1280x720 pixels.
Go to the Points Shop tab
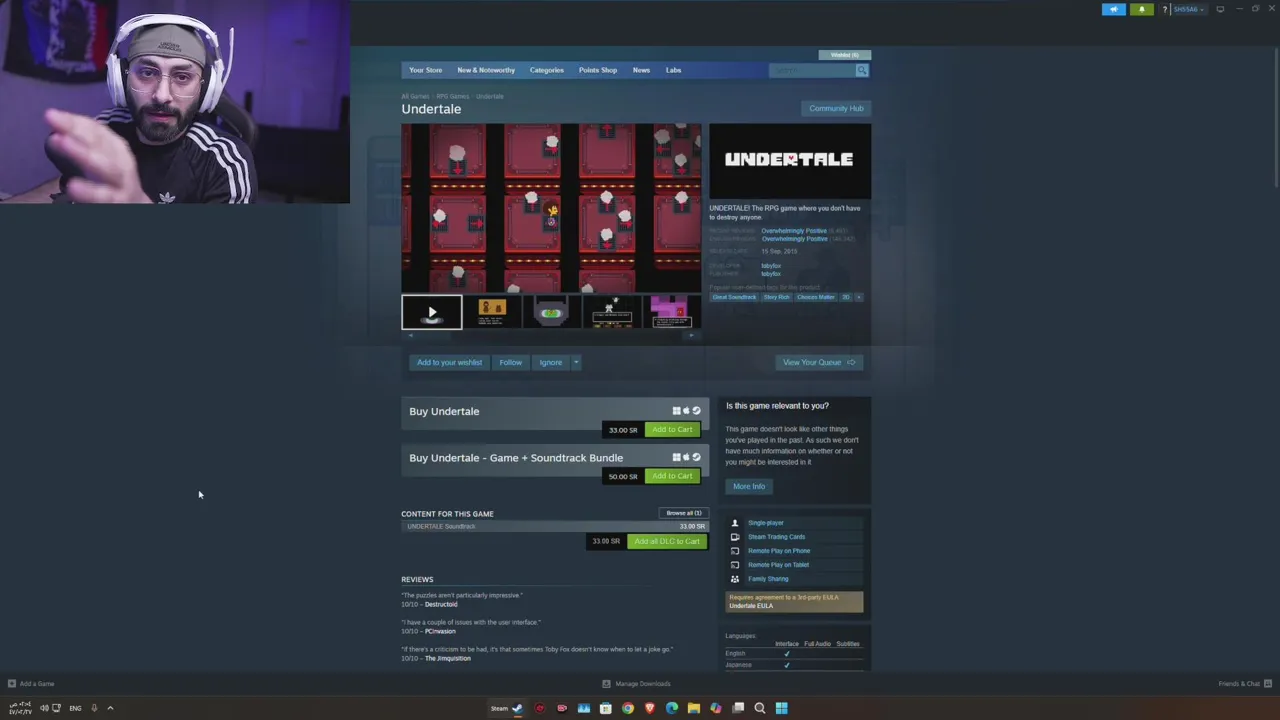598,70
